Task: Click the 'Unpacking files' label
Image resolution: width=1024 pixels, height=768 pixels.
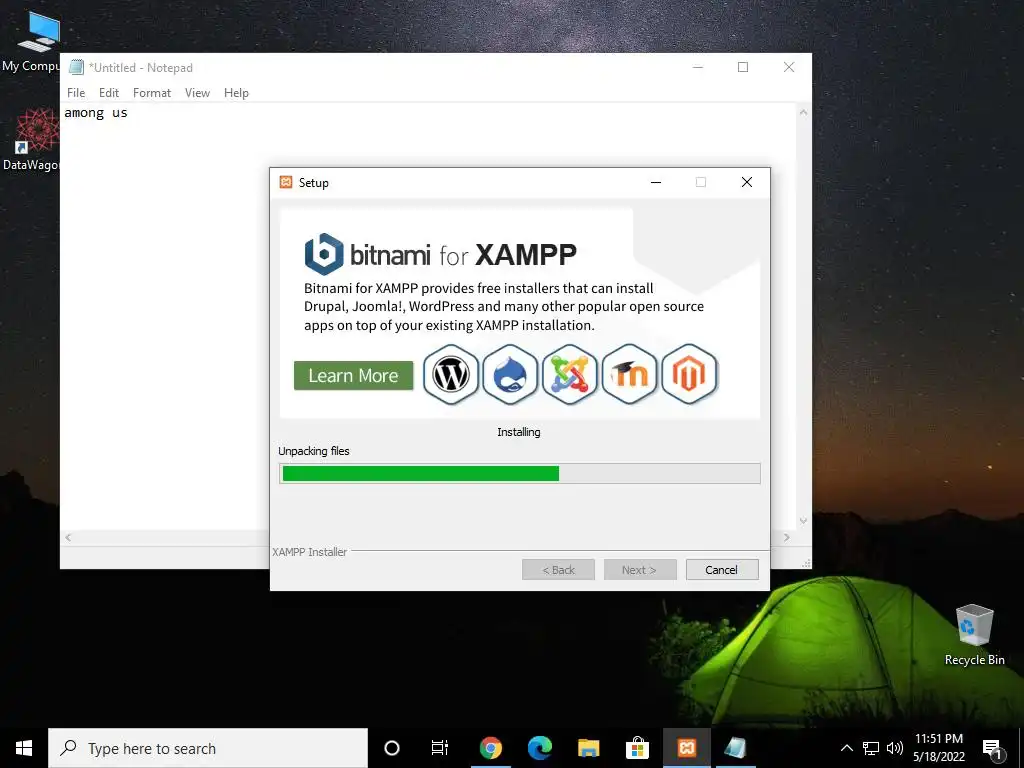Action: click(313, 451)
